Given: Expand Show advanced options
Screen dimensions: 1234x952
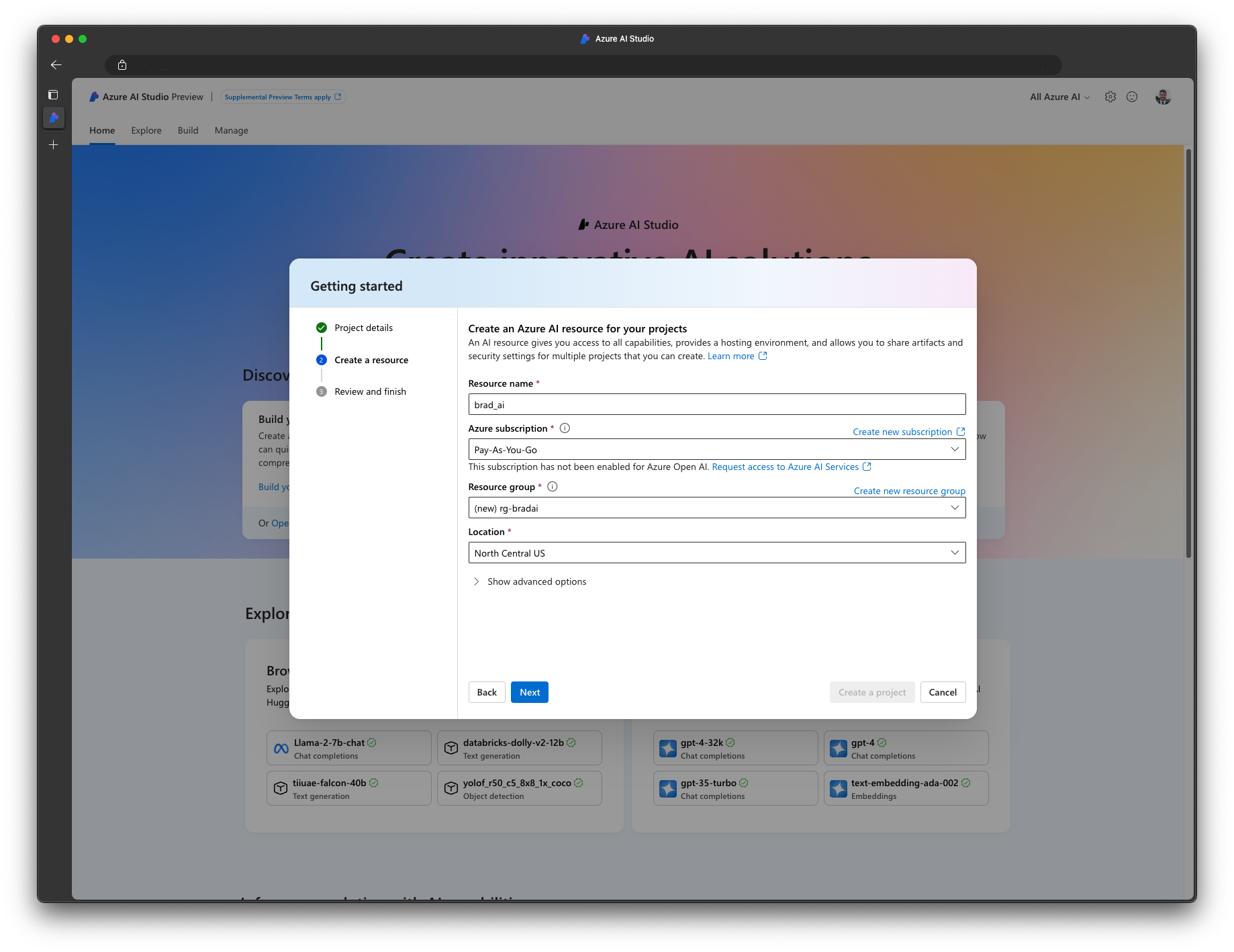Looking at the screenshot, I should tap(530, 581).
